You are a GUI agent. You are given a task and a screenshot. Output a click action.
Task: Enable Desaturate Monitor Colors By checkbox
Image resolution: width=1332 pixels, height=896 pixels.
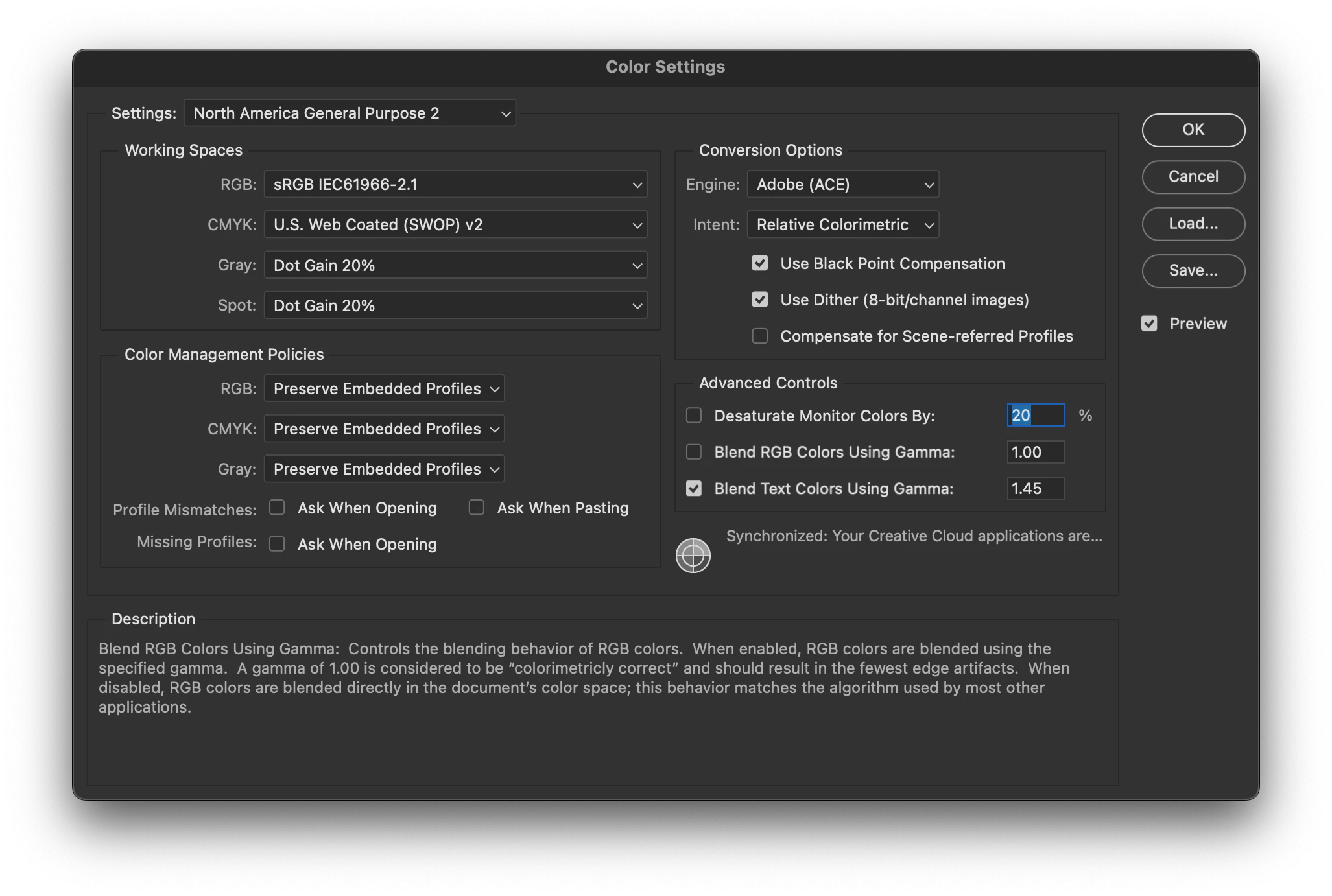pyautogui.click(x=694, y=416)
